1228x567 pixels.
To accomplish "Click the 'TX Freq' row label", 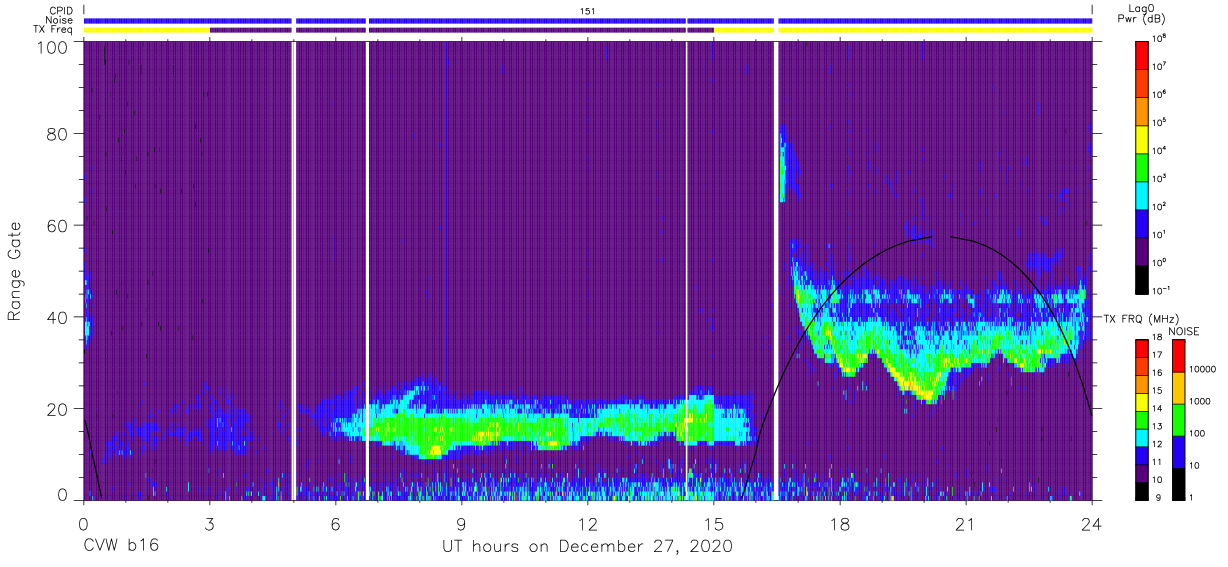I will pyautogui.click(x=55, y=30).
